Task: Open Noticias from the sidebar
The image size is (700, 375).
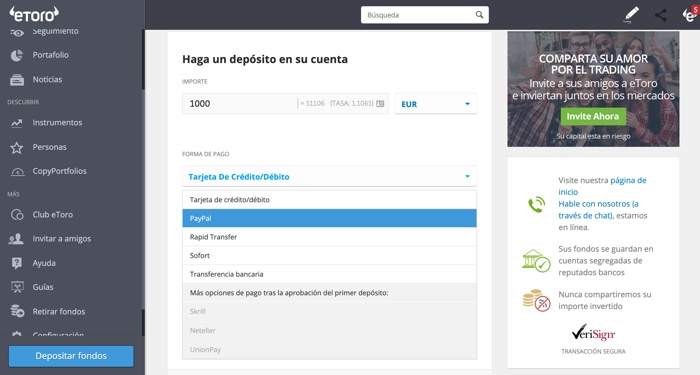Action: [x=47, y=79]
